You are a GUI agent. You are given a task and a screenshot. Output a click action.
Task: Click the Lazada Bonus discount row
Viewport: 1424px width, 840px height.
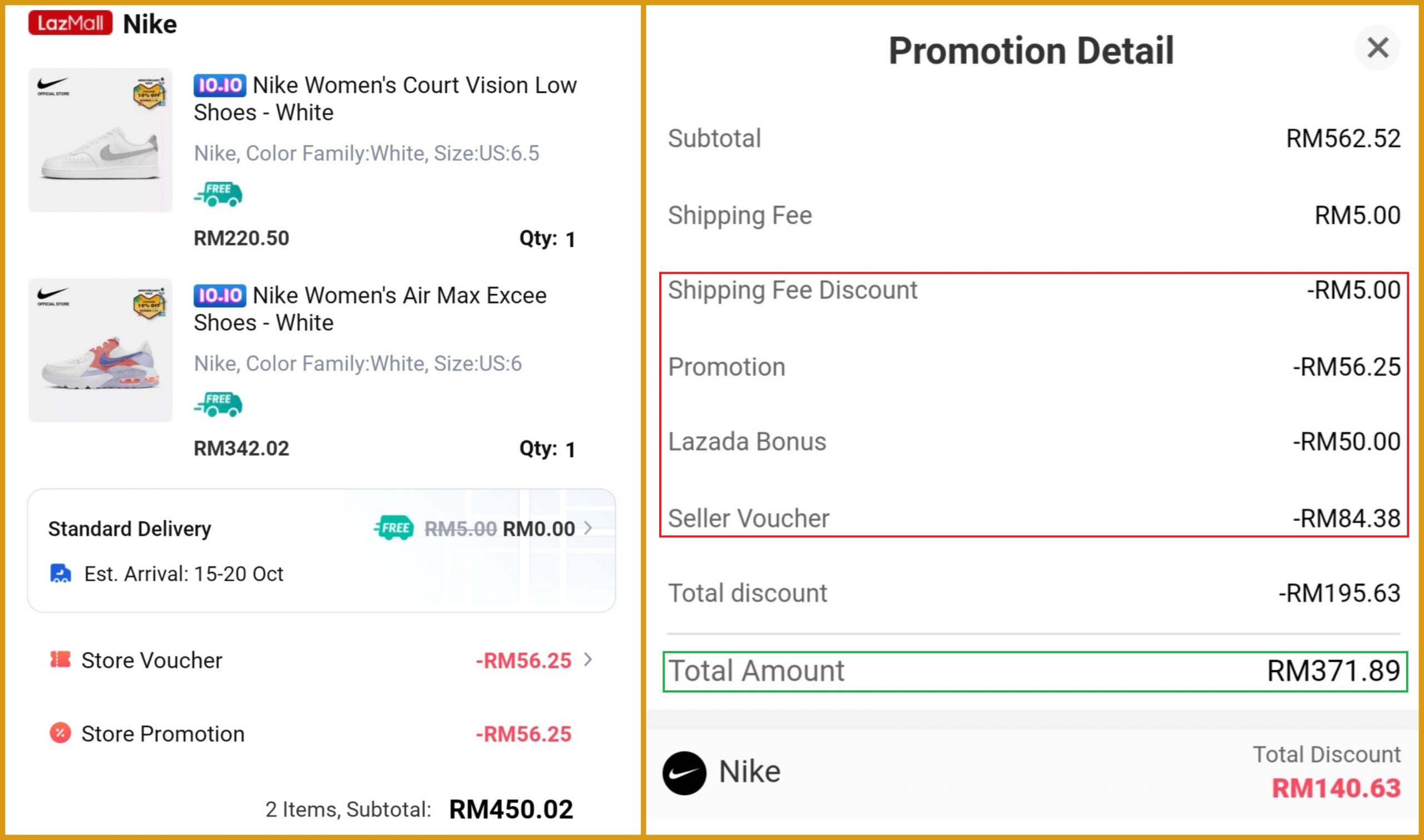1034,442
